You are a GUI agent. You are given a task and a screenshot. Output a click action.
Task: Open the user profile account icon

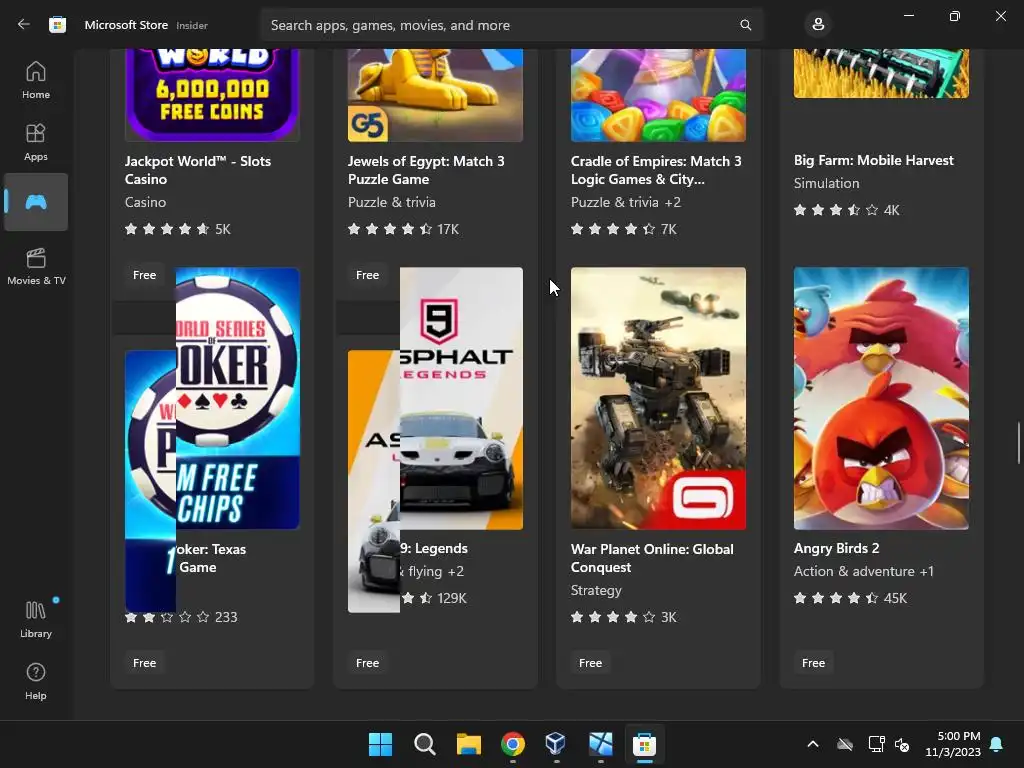[818, 25]
